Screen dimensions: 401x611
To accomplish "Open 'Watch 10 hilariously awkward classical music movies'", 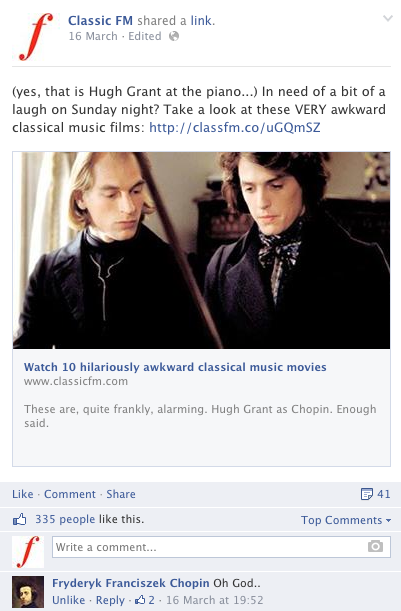I will [175, 367].
